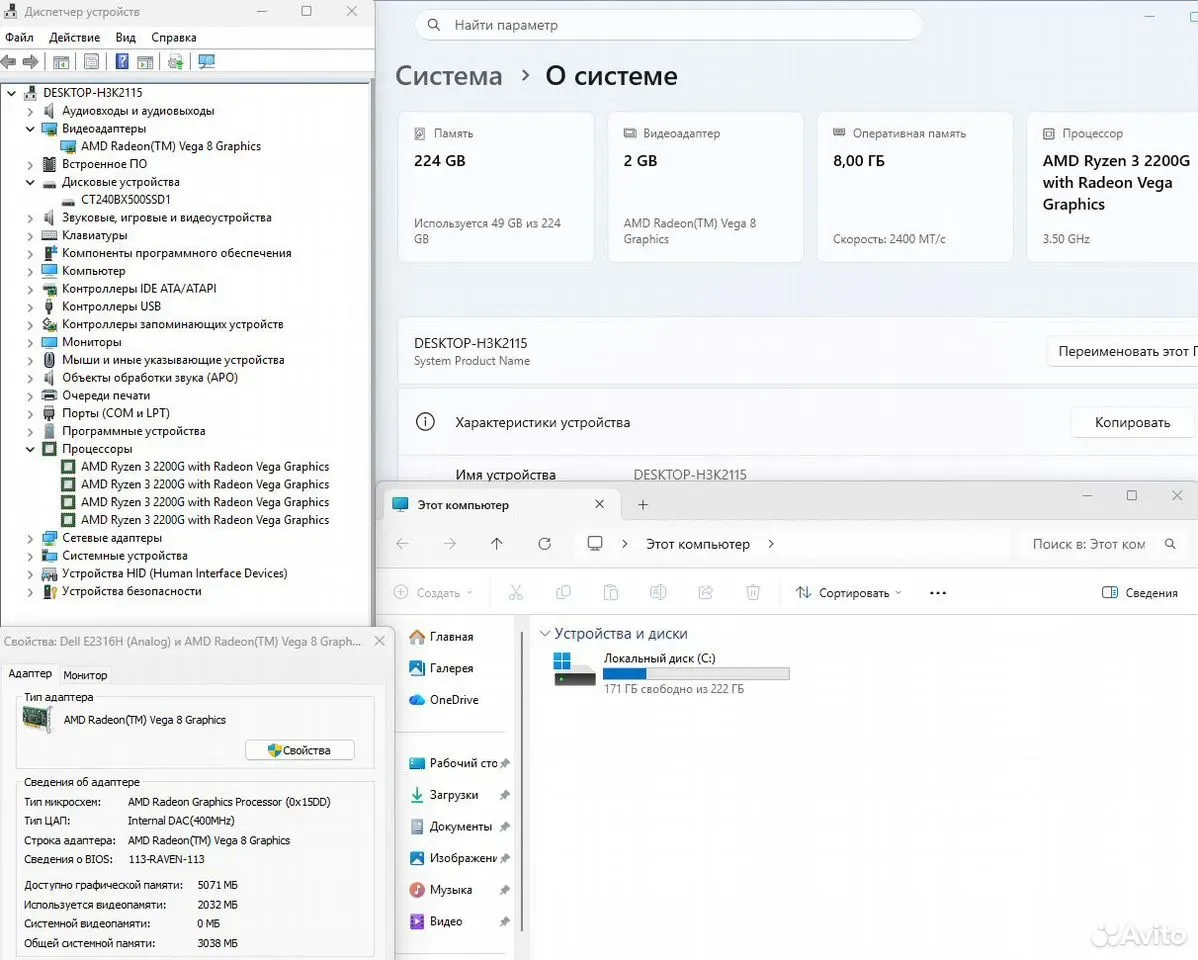This screenshot has width=1198, height=960.
Task: Click the Копировать button in Settings
Action: tap(1132, 422)
